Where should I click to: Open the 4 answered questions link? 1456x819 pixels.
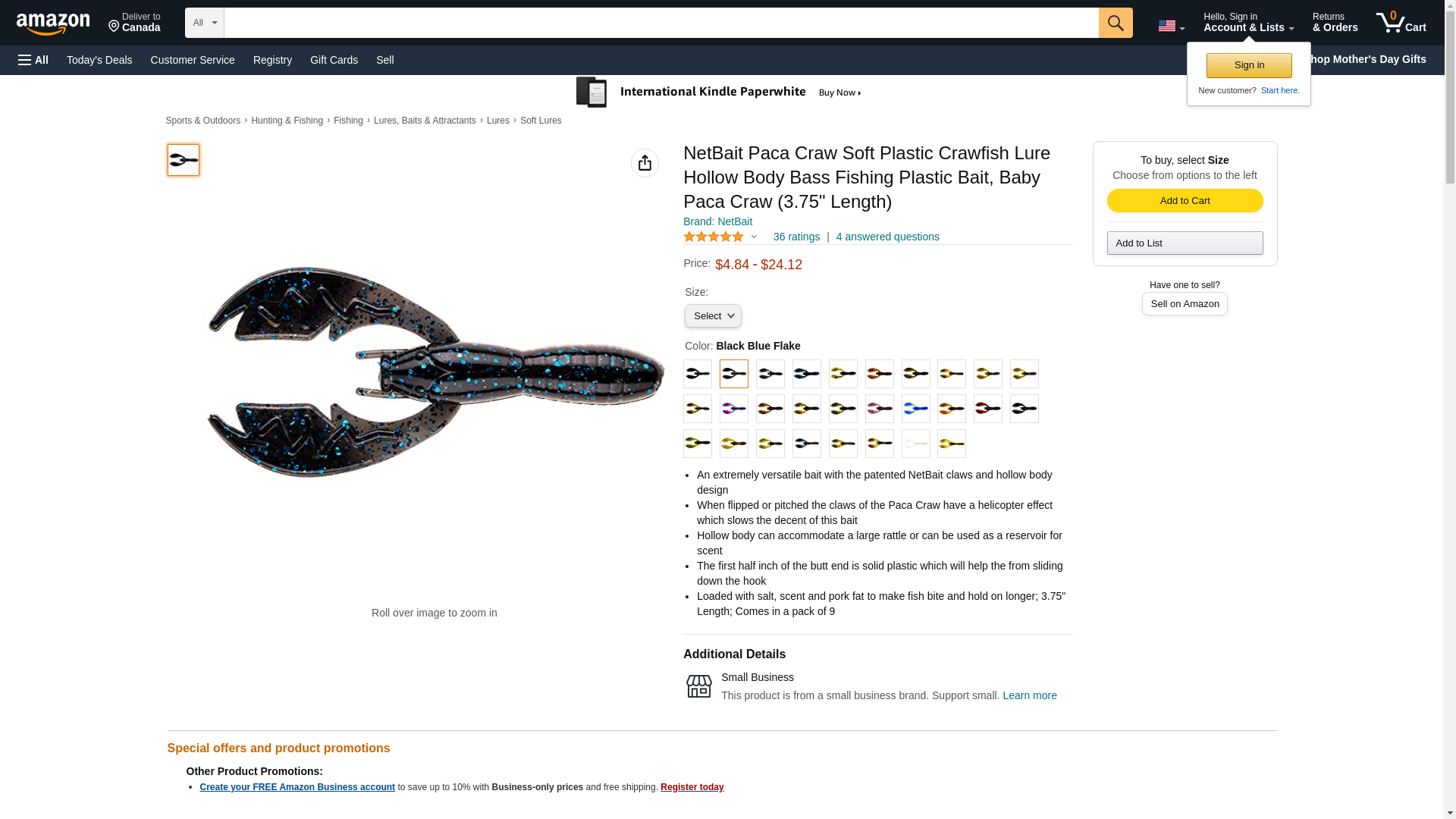coord(887,237)
